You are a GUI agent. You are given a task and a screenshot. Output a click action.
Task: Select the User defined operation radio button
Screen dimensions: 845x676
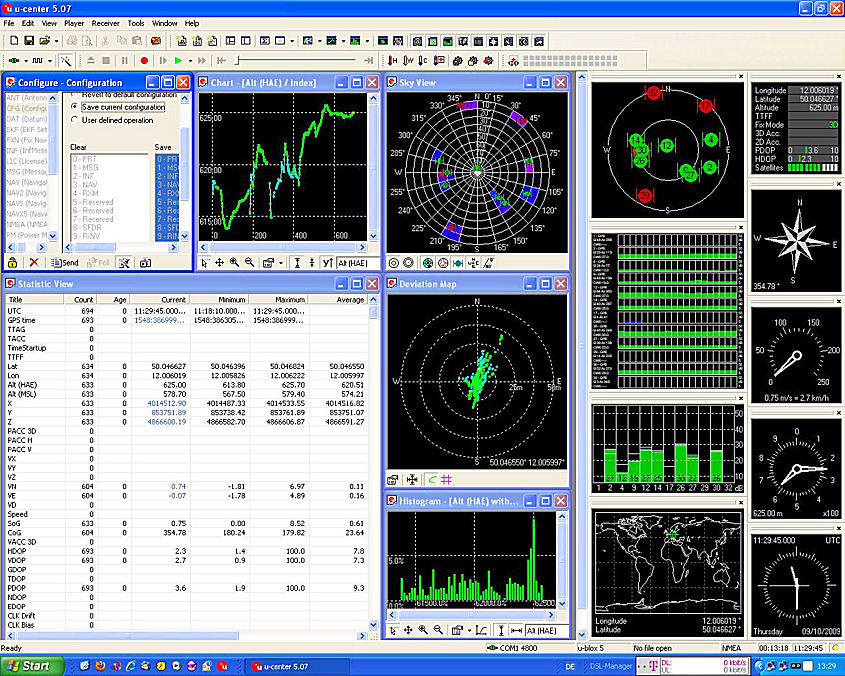(74, 120)
